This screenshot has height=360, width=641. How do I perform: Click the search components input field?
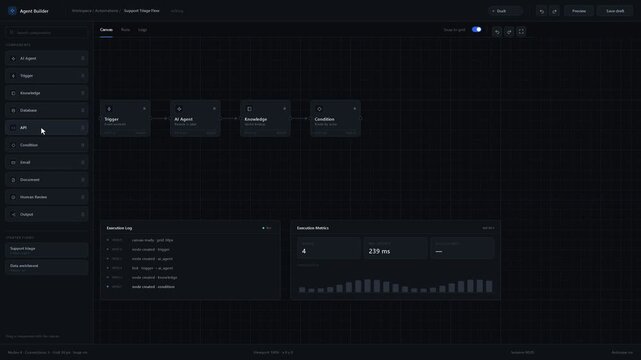pyautogui.click(x=47, y=33)
